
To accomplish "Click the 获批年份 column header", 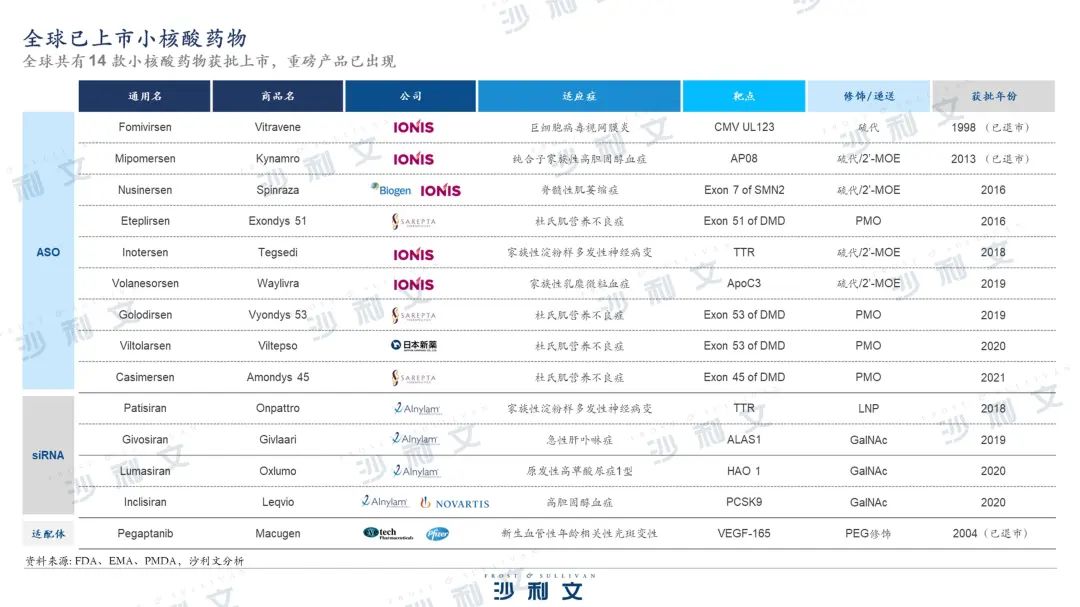I will click(x=994, y=96).
